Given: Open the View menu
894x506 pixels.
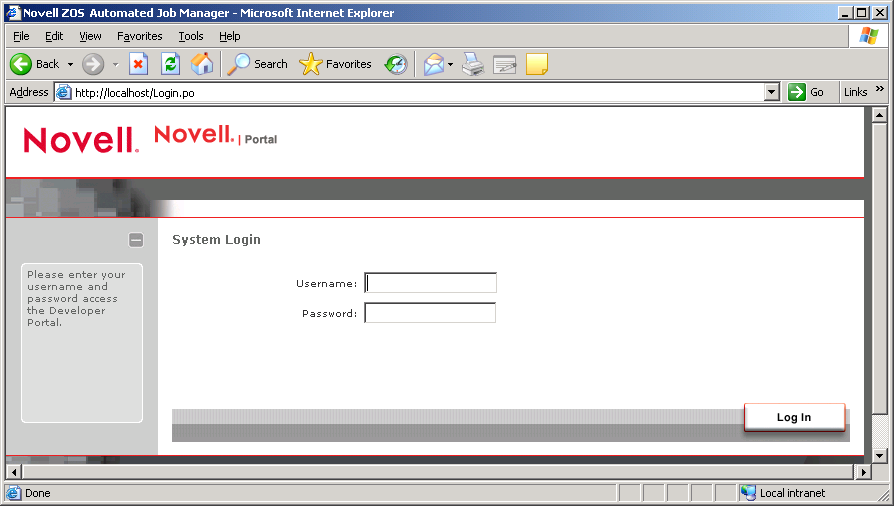Looking at the screenshot, I should tap(90, 36).
